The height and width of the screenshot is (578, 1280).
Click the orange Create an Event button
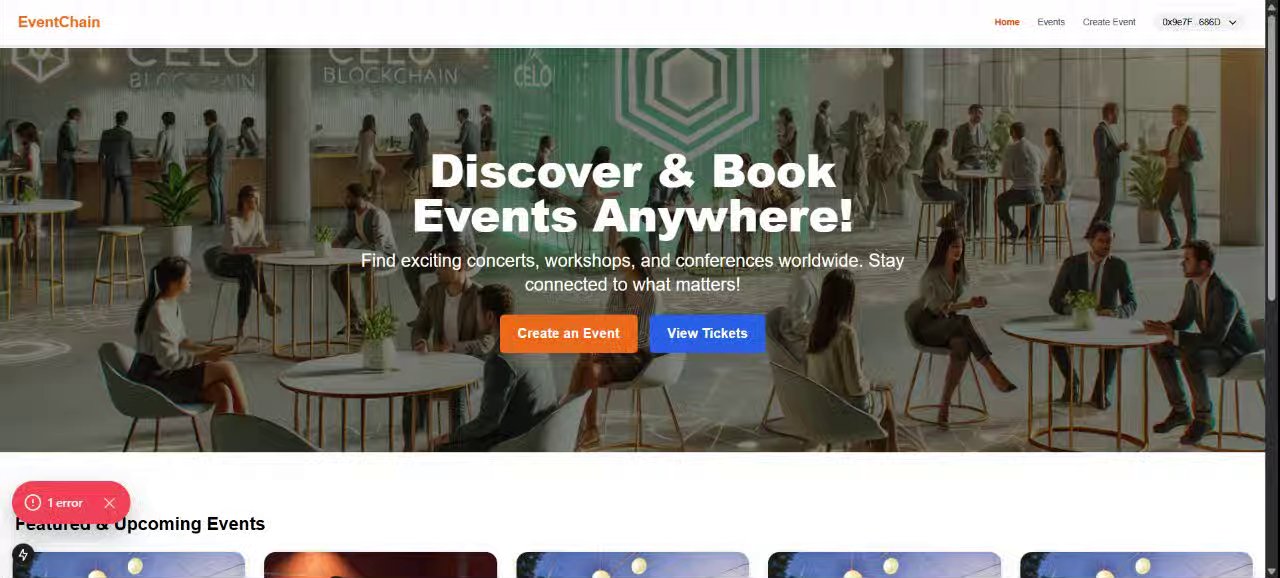pyautogui.click(x=568, y=333)
